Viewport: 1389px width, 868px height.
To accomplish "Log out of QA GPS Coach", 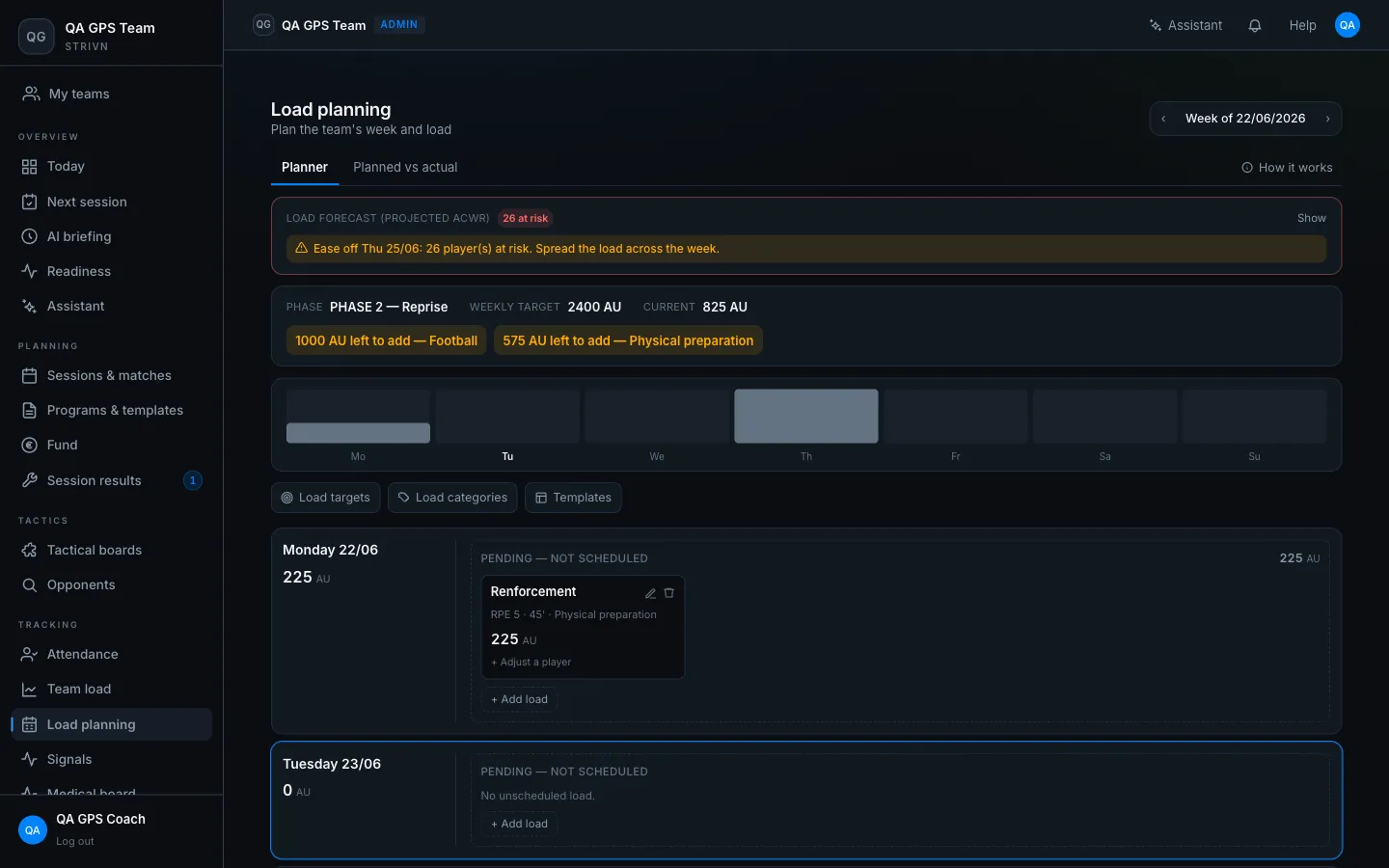I will pos(74,841).
